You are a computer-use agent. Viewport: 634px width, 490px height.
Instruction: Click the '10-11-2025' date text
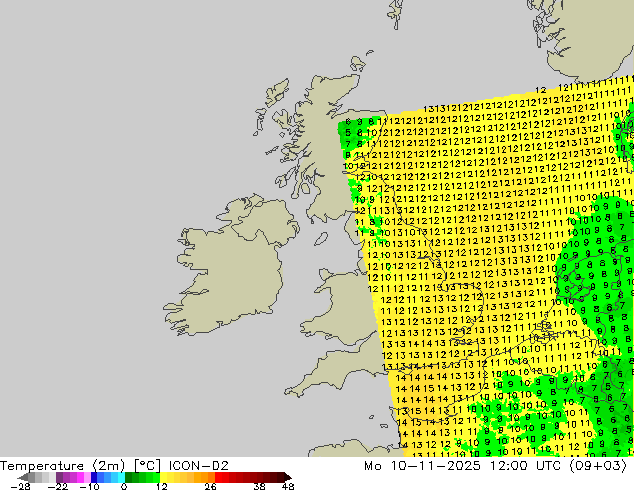tap(435, 466)
